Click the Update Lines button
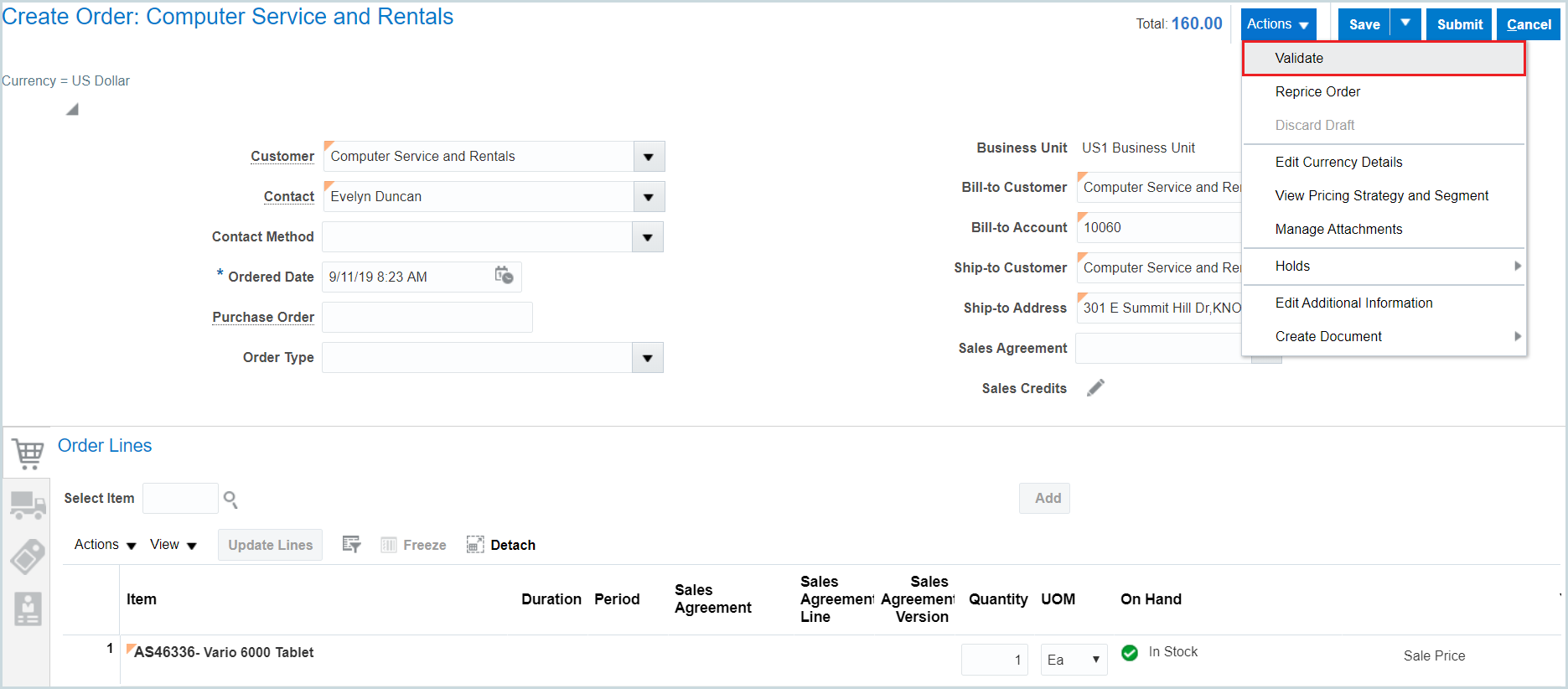The height and width of the screenshot is (689, 1568). click(x=270, y=545)
